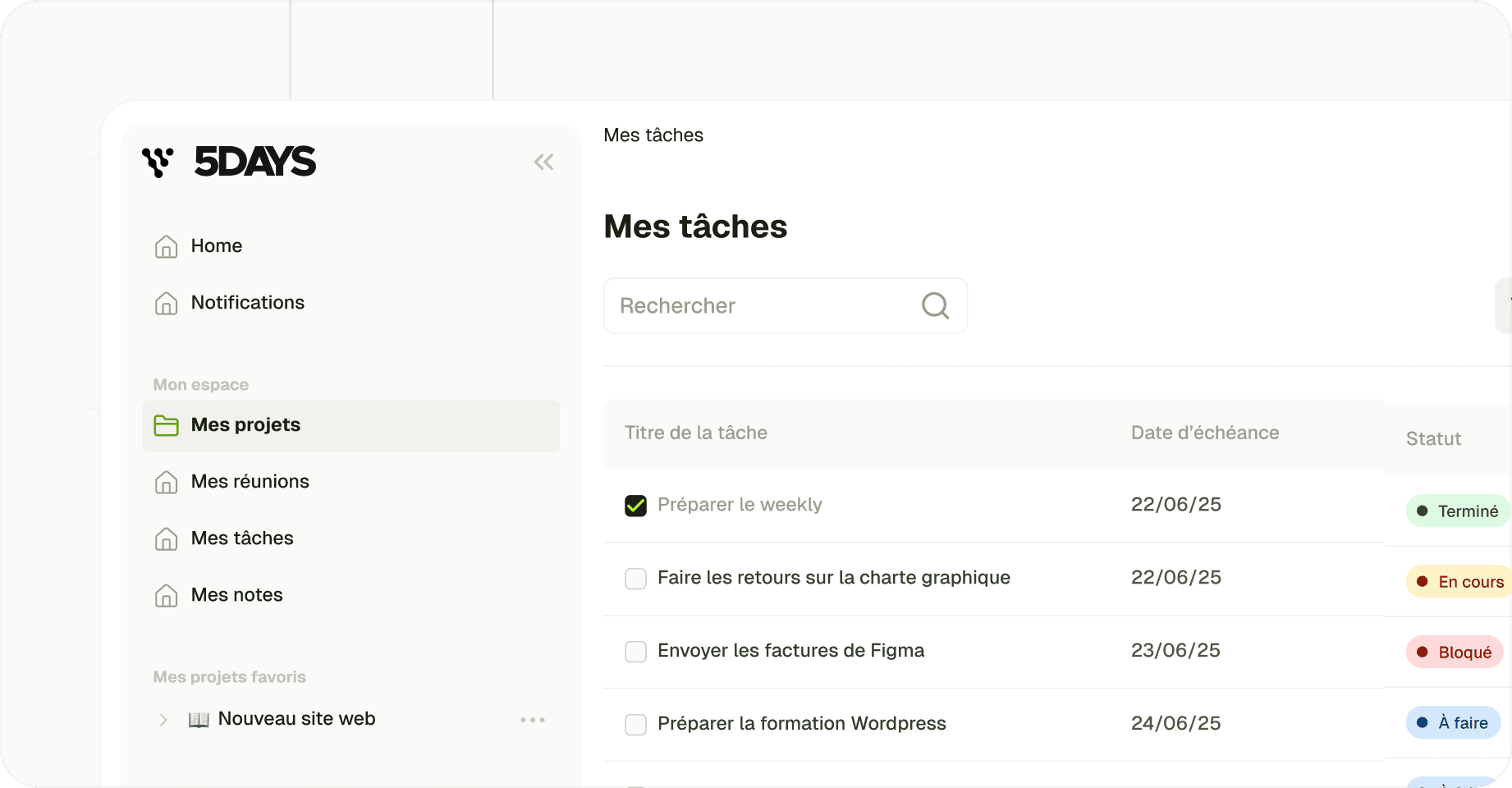The image size is (1512, 788).
Task: Click the Mes réunions icon
Action: 166,482
